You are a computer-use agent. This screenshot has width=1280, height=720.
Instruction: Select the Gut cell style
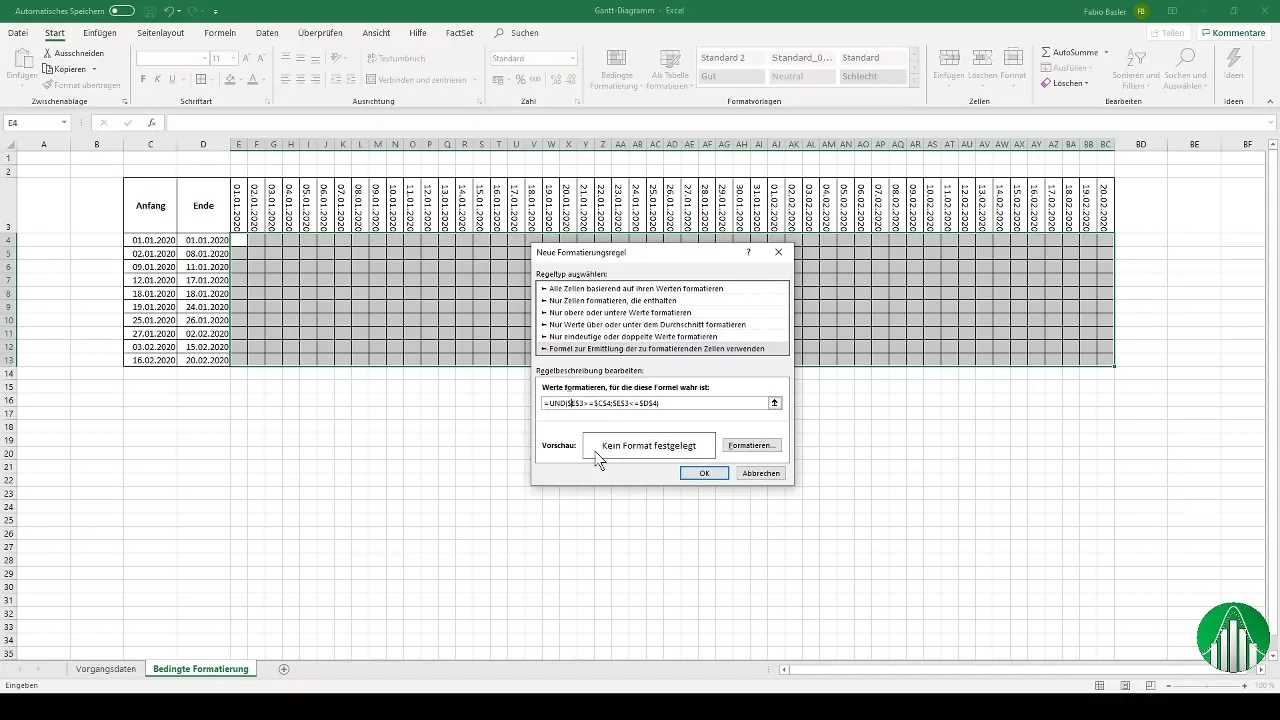click(x=732, y=76)
